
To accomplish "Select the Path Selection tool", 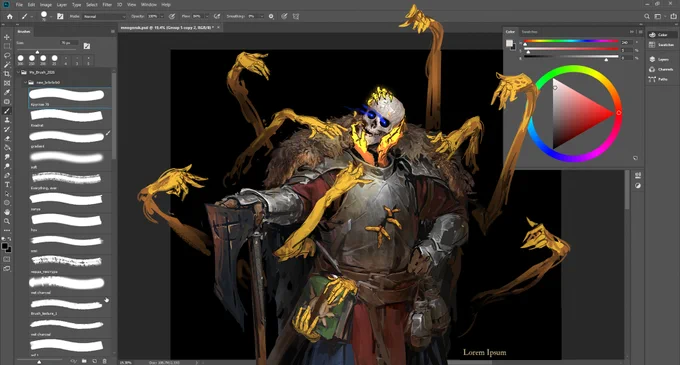I will pos(7,193).
